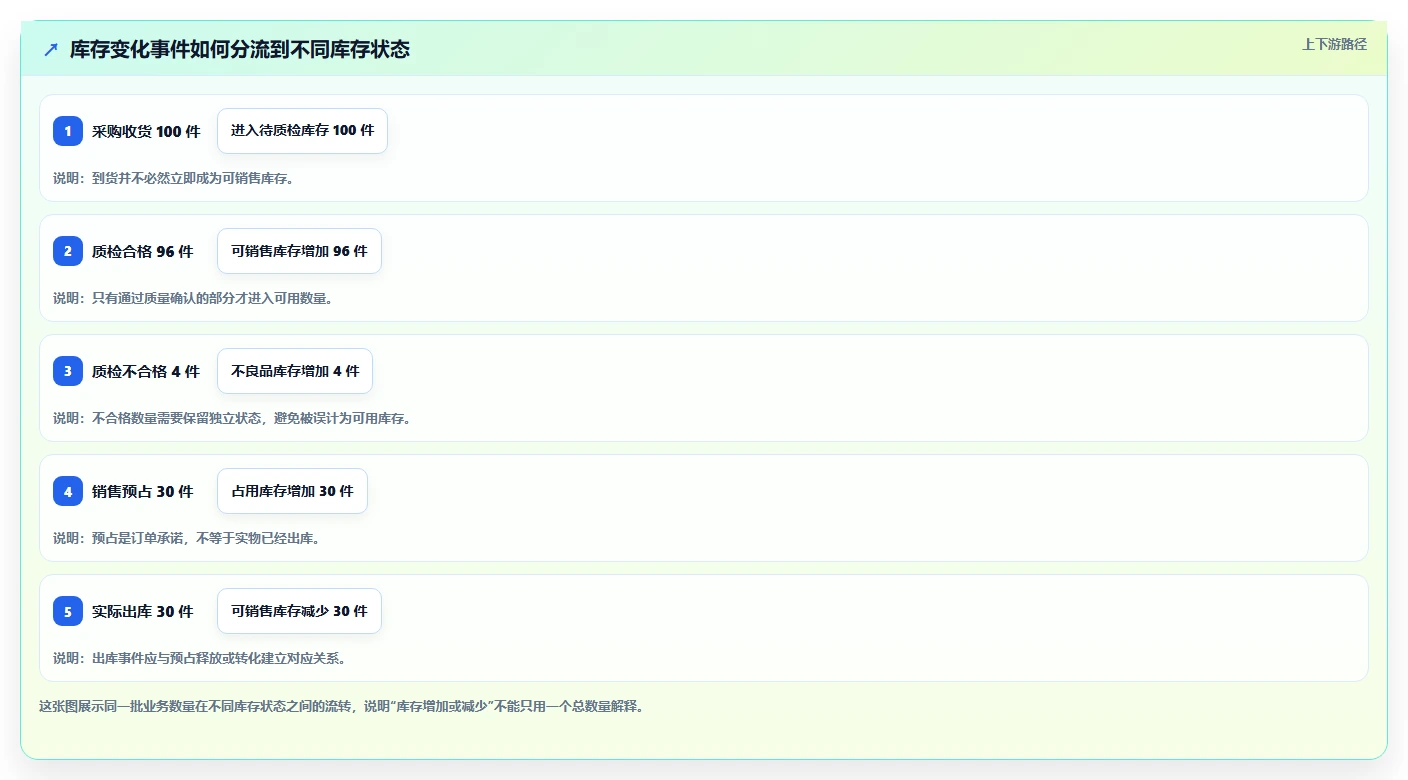Select the 销售预占 30 件 label
The image size is (1408, 780).
point(142,491)
